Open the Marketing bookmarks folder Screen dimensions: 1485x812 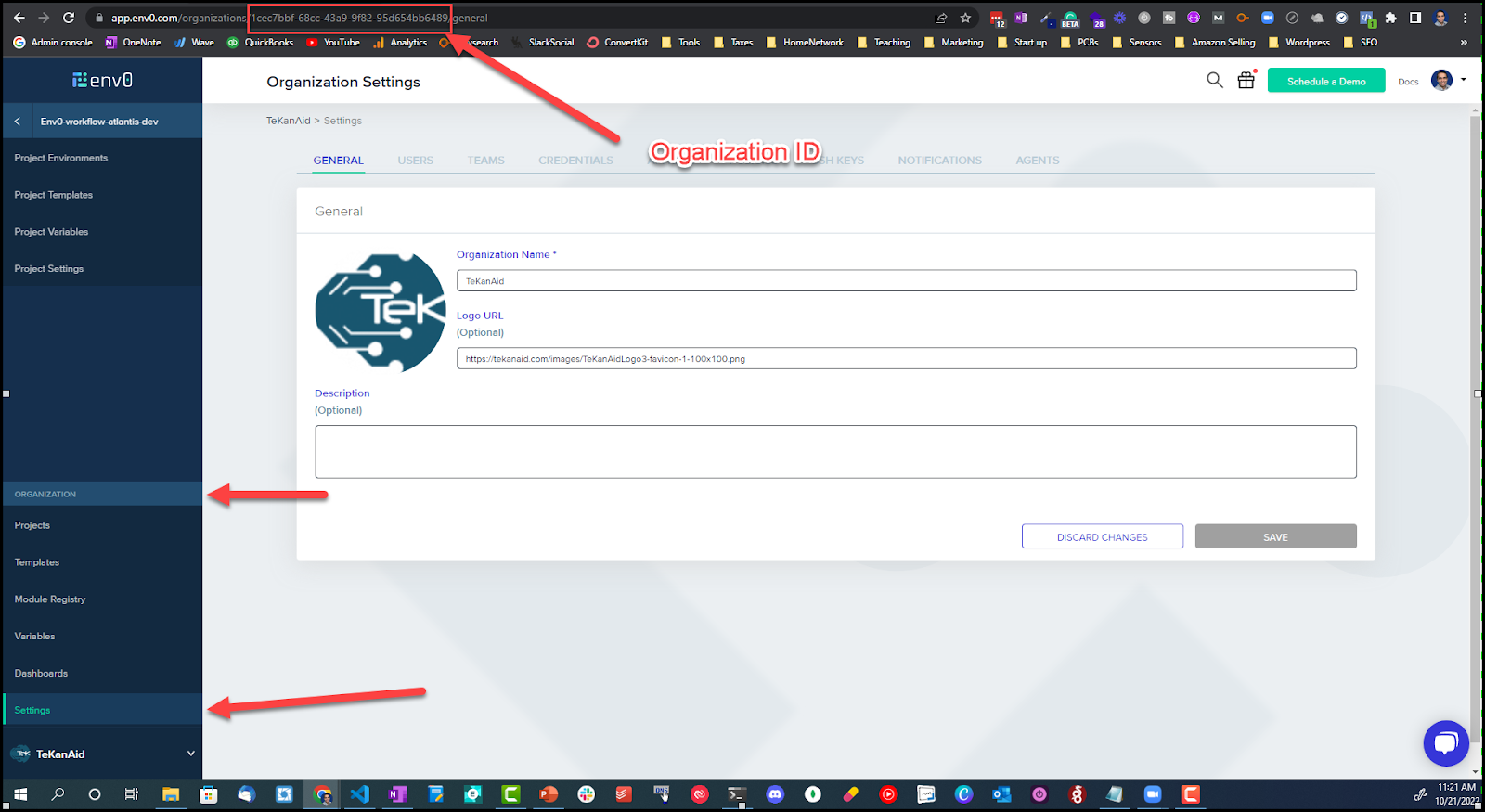(953, 42)
